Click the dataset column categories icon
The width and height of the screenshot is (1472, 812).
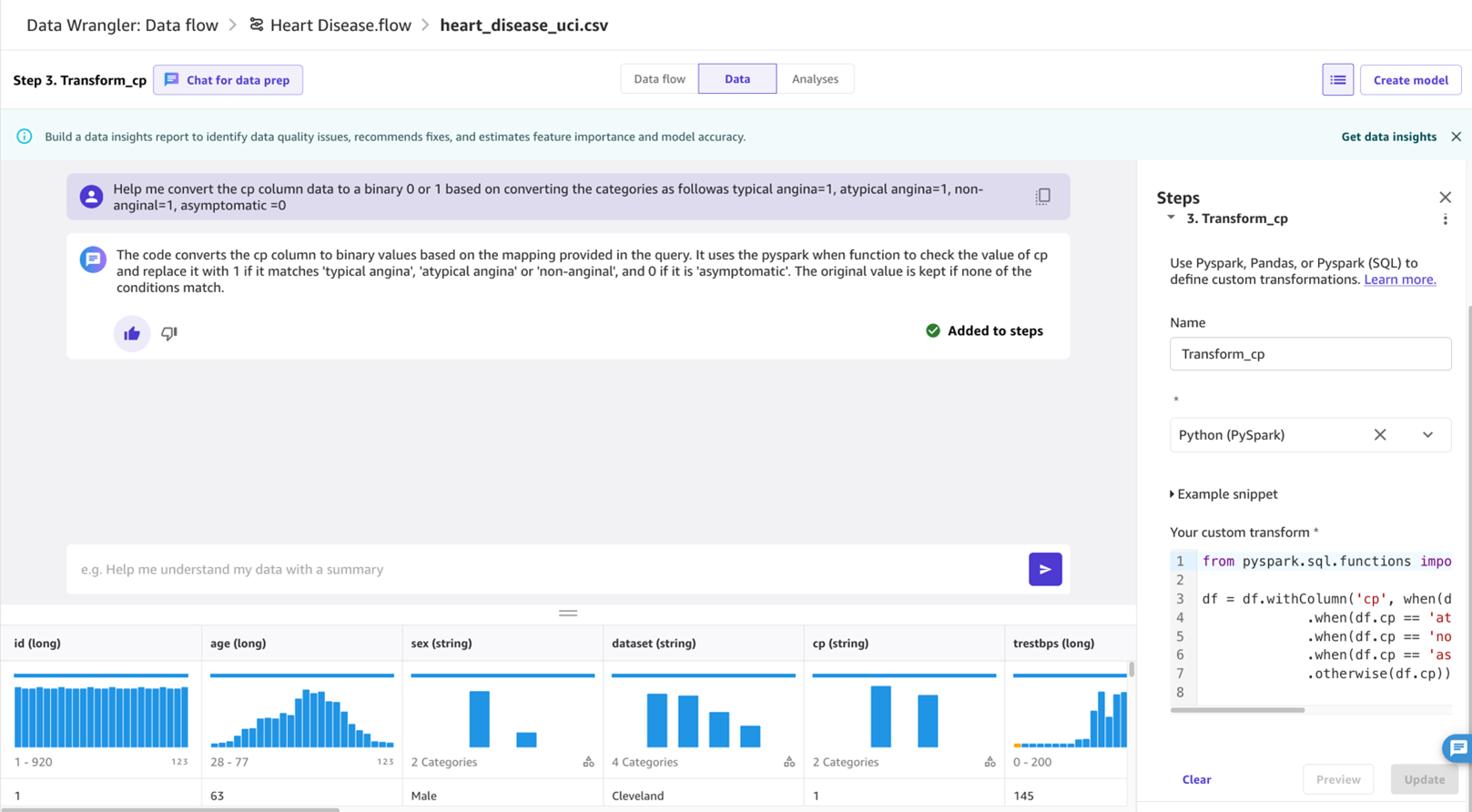pyautogui.click(x=789, y=762)
